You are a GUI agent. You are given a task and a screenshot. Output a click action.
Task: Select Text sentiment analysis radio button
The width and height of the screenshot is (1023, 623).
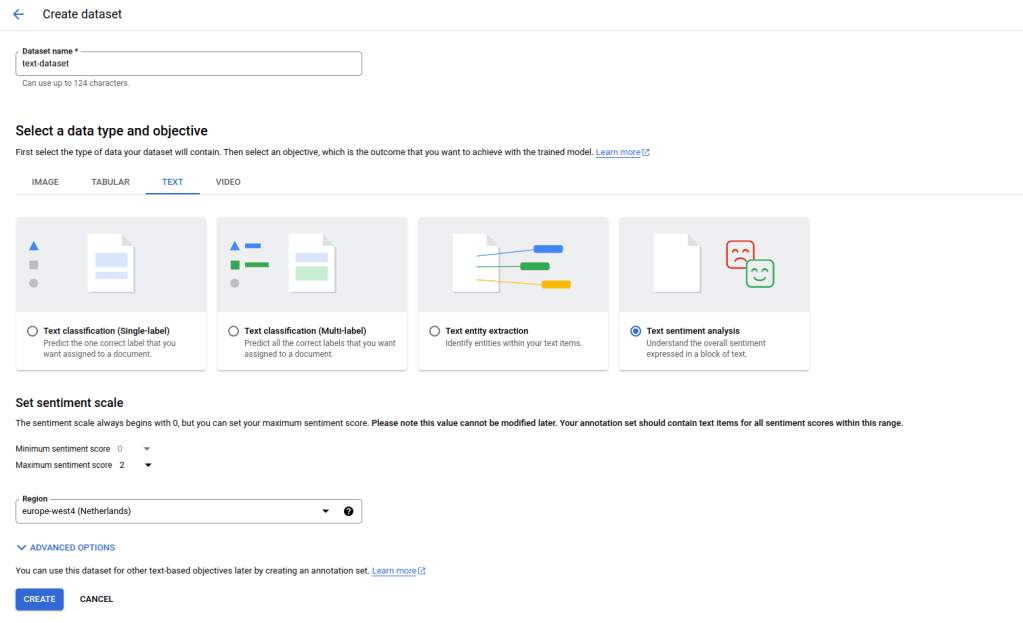[636, 331]
